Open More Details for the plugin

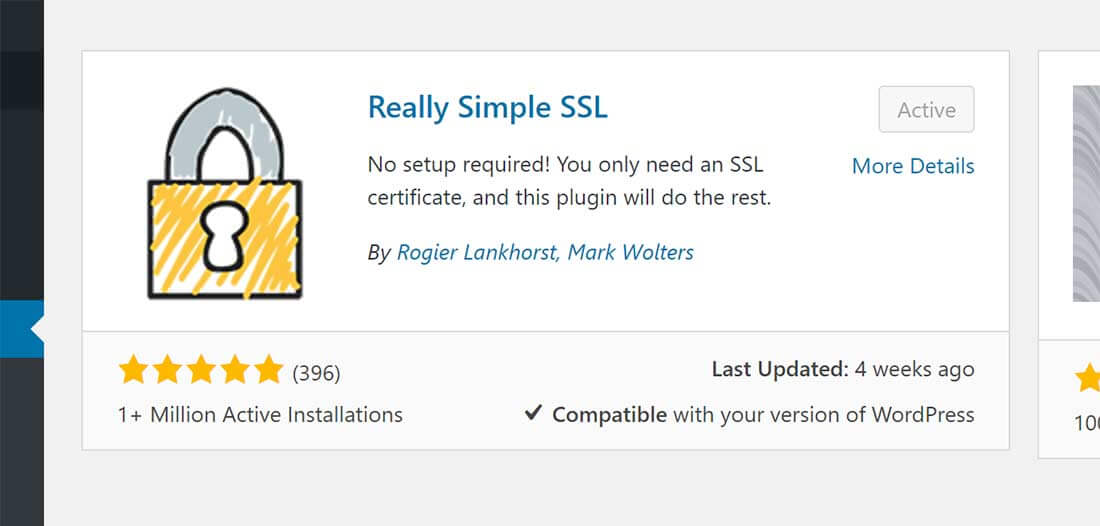point(913,166)
